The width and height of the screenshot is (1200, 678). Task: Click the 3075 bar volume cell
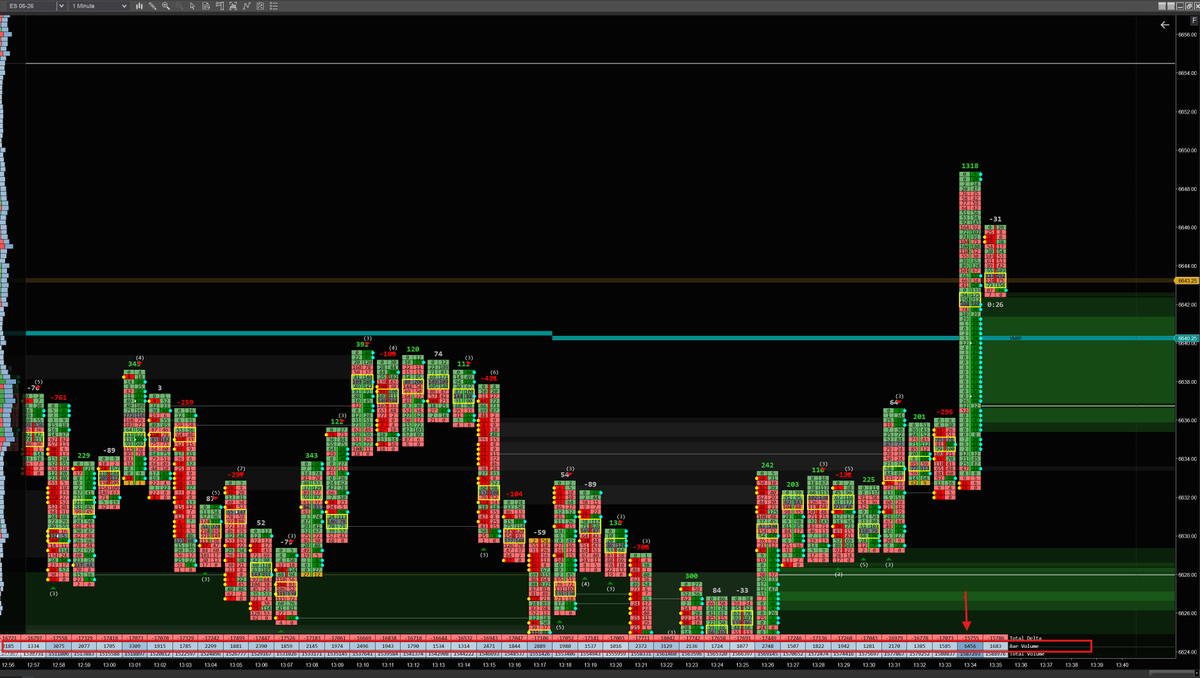(x=59, y=647)
